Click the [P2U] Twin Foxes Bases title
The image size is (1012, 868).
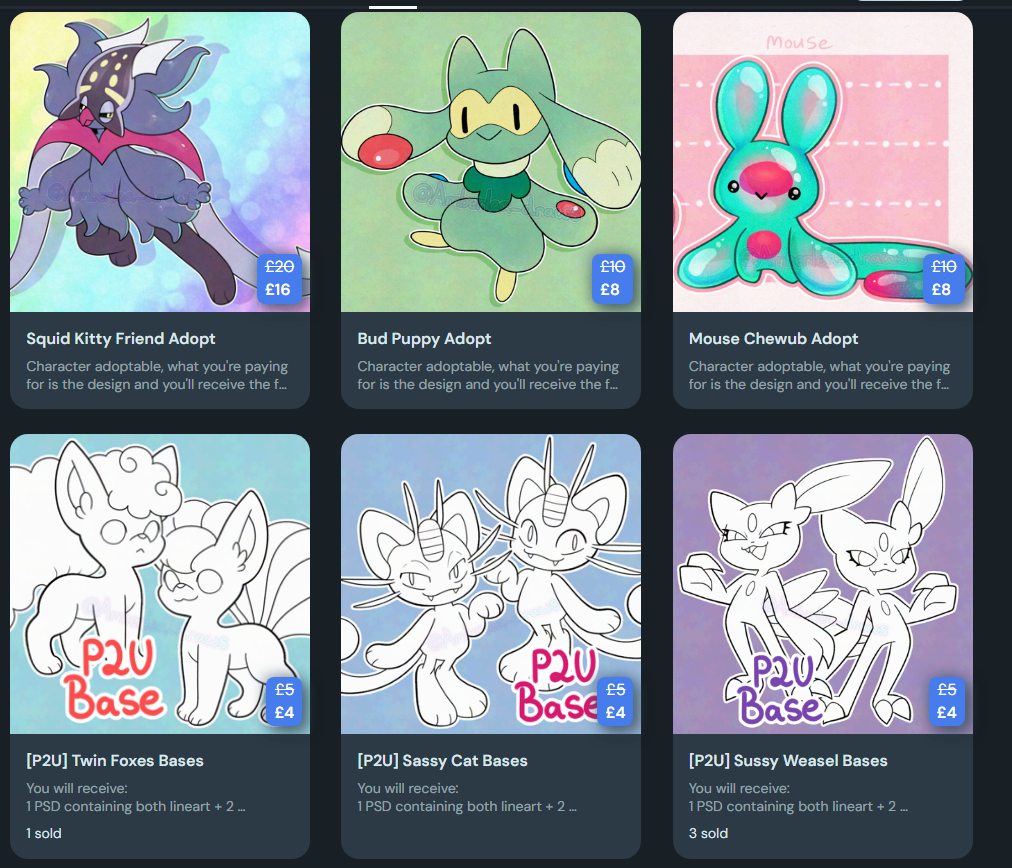[115, 761]
